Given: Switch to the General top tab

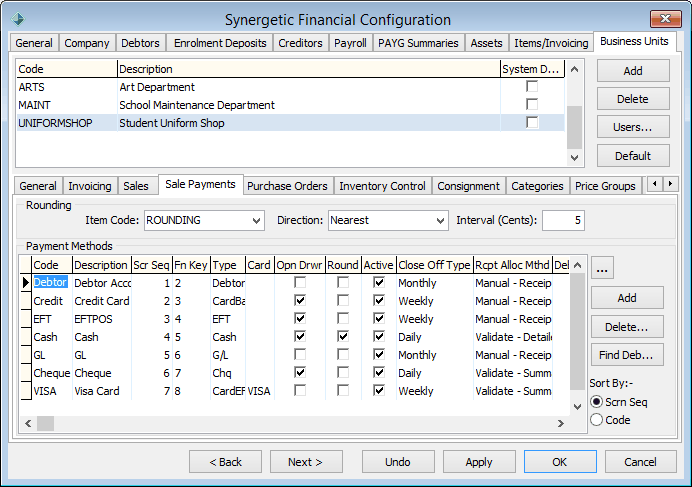Looking at the screenshot, I should [34, 43].
